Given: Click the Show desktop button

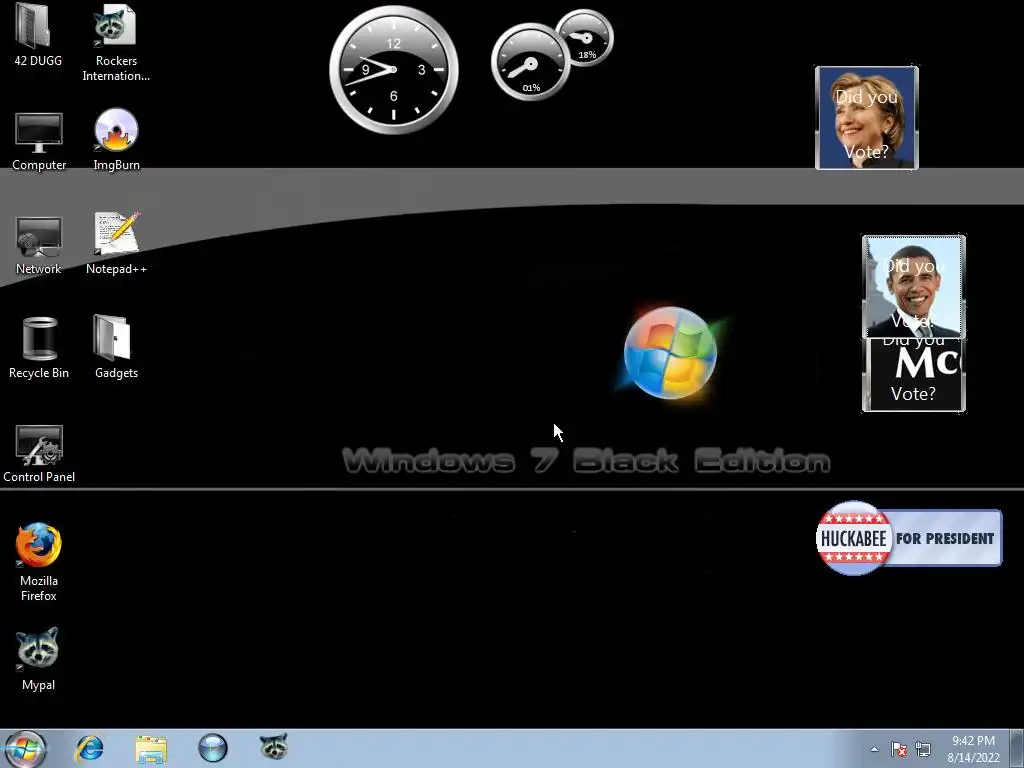Looking at the screenshot, I should (x=1018, y=749).
